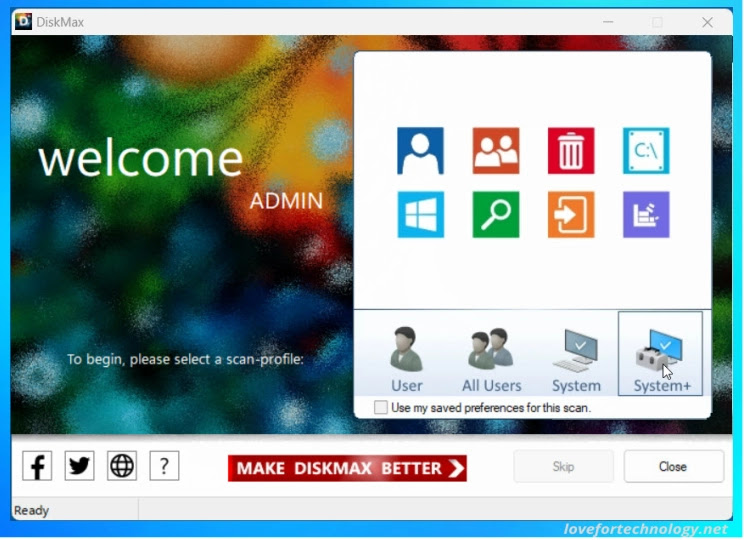Open the DiskMax Twitter icon
This screenshot has width=744, height=540.
tap(79, 466)
